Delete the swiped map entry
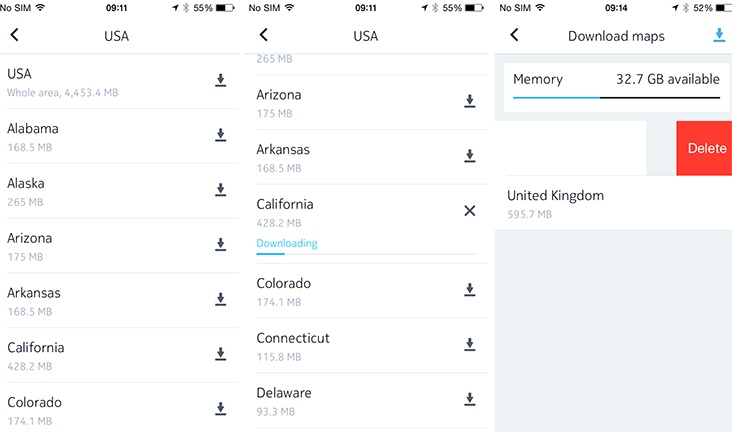 pos(704,148)
